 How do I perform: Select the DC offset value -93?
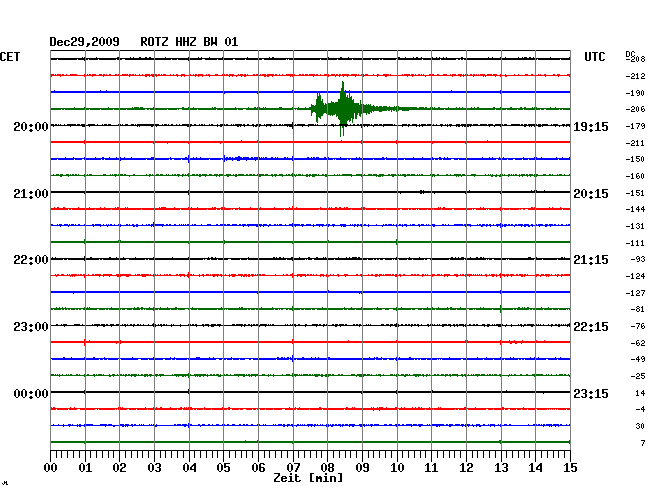[x=638, y=259]
